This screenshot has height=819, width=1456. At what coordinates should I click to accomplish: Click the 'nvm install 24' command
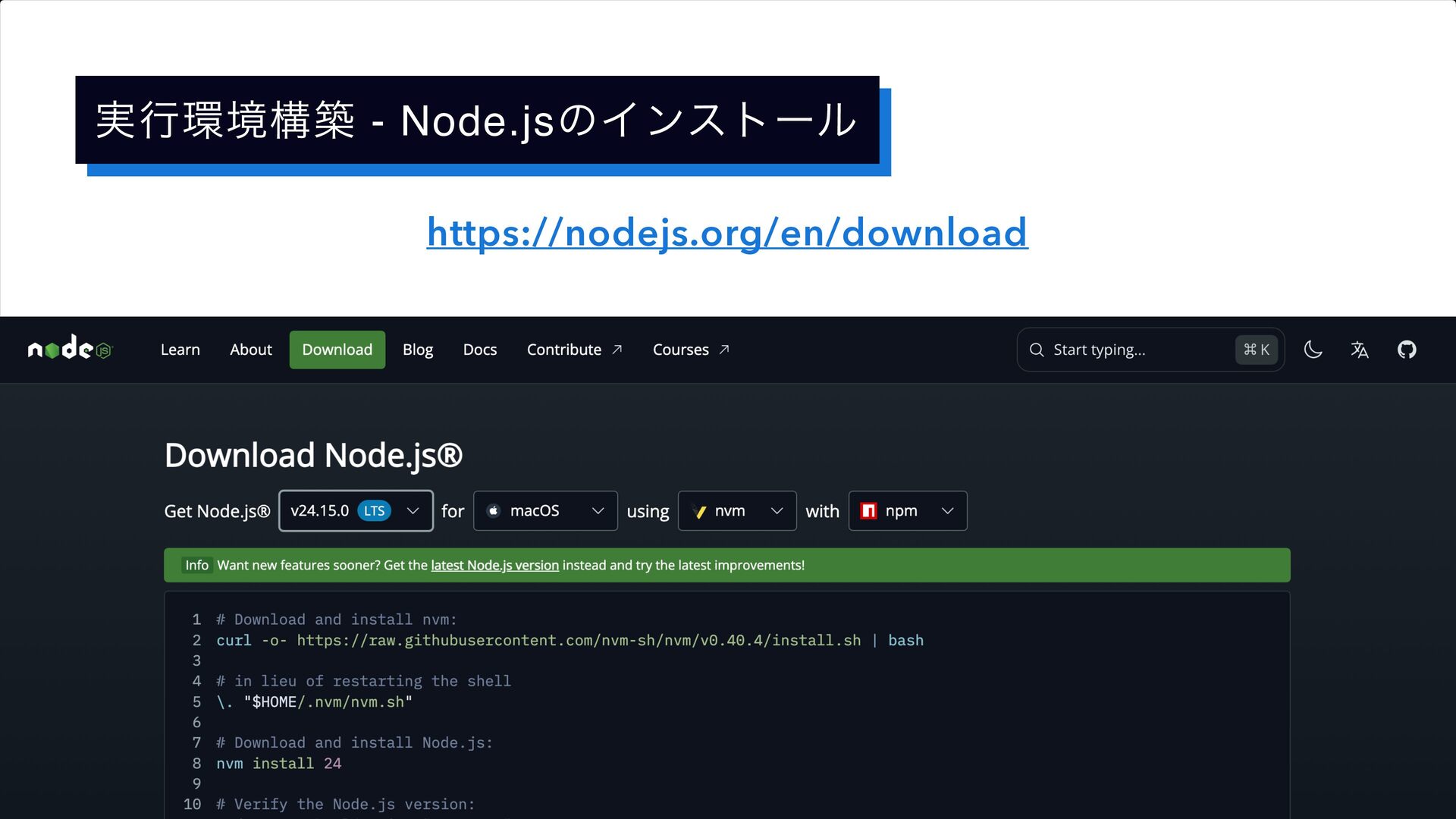[279, 764]
